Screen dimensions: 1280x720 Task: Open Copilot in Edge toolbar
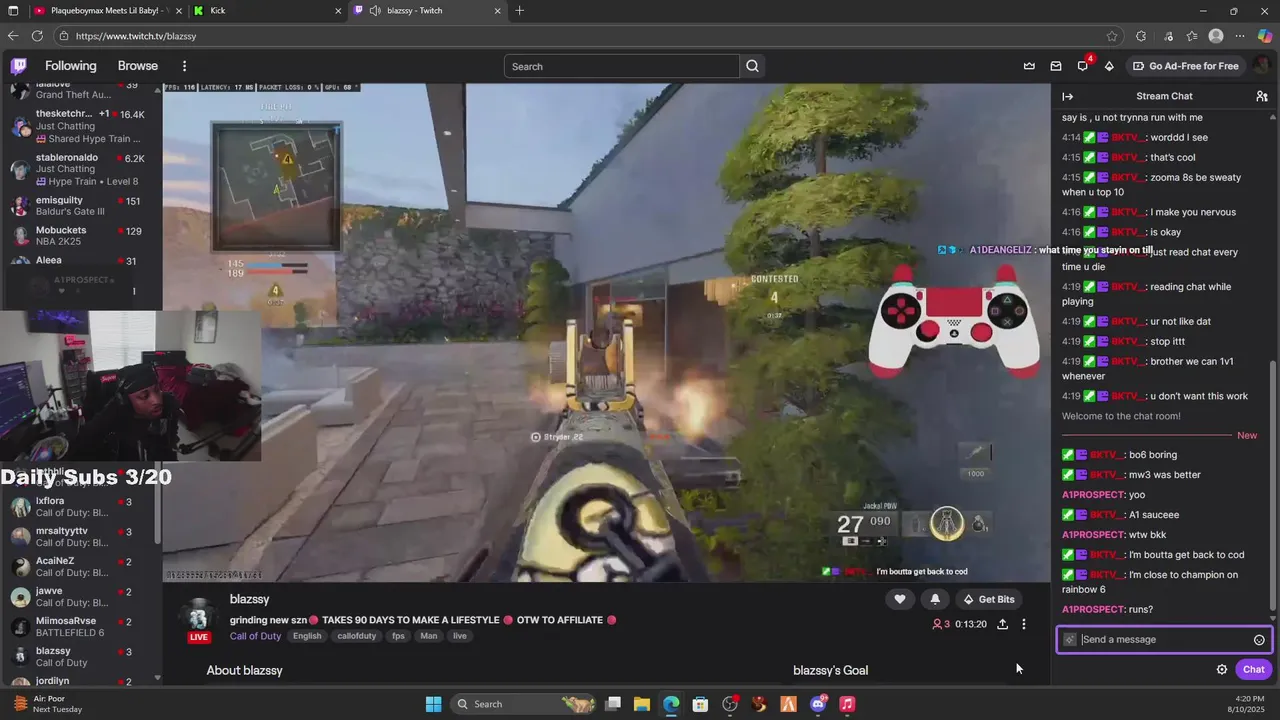(1265, 36)
